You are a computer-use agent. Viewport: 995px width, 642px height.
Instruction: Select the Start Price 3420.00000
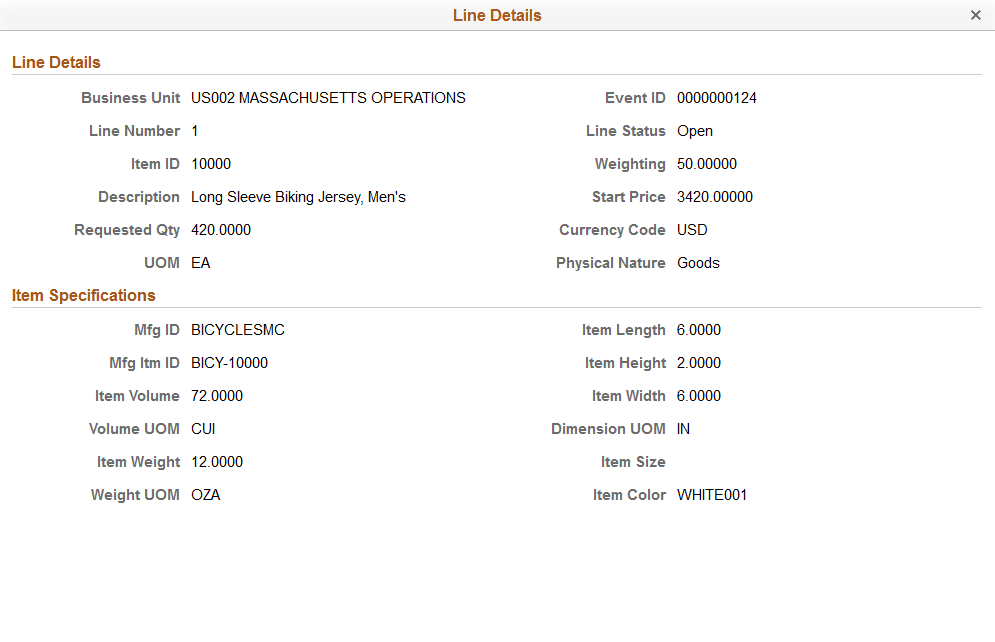(714, 196)
